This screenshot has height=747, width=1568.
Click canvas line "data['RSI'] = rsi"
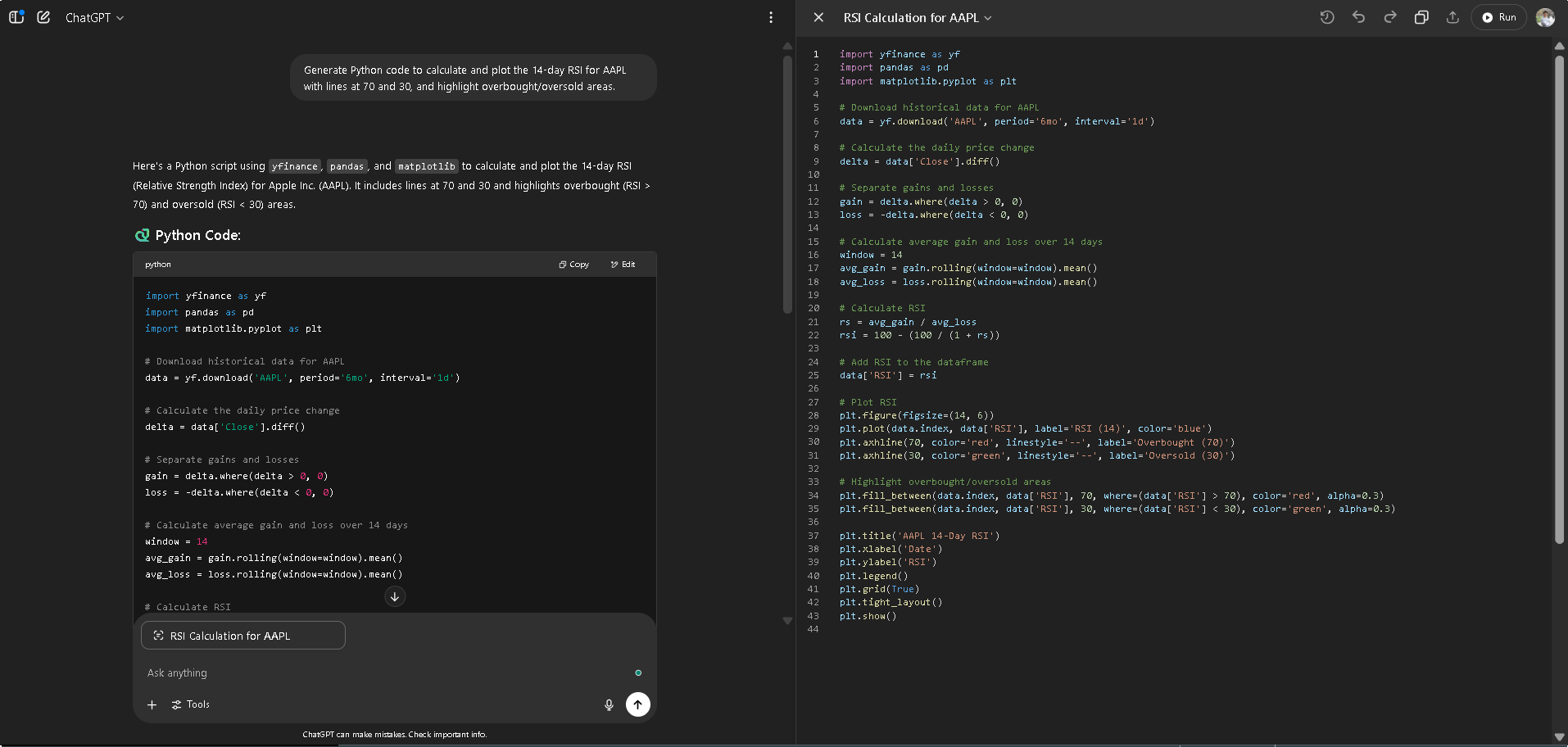[888, 375]
